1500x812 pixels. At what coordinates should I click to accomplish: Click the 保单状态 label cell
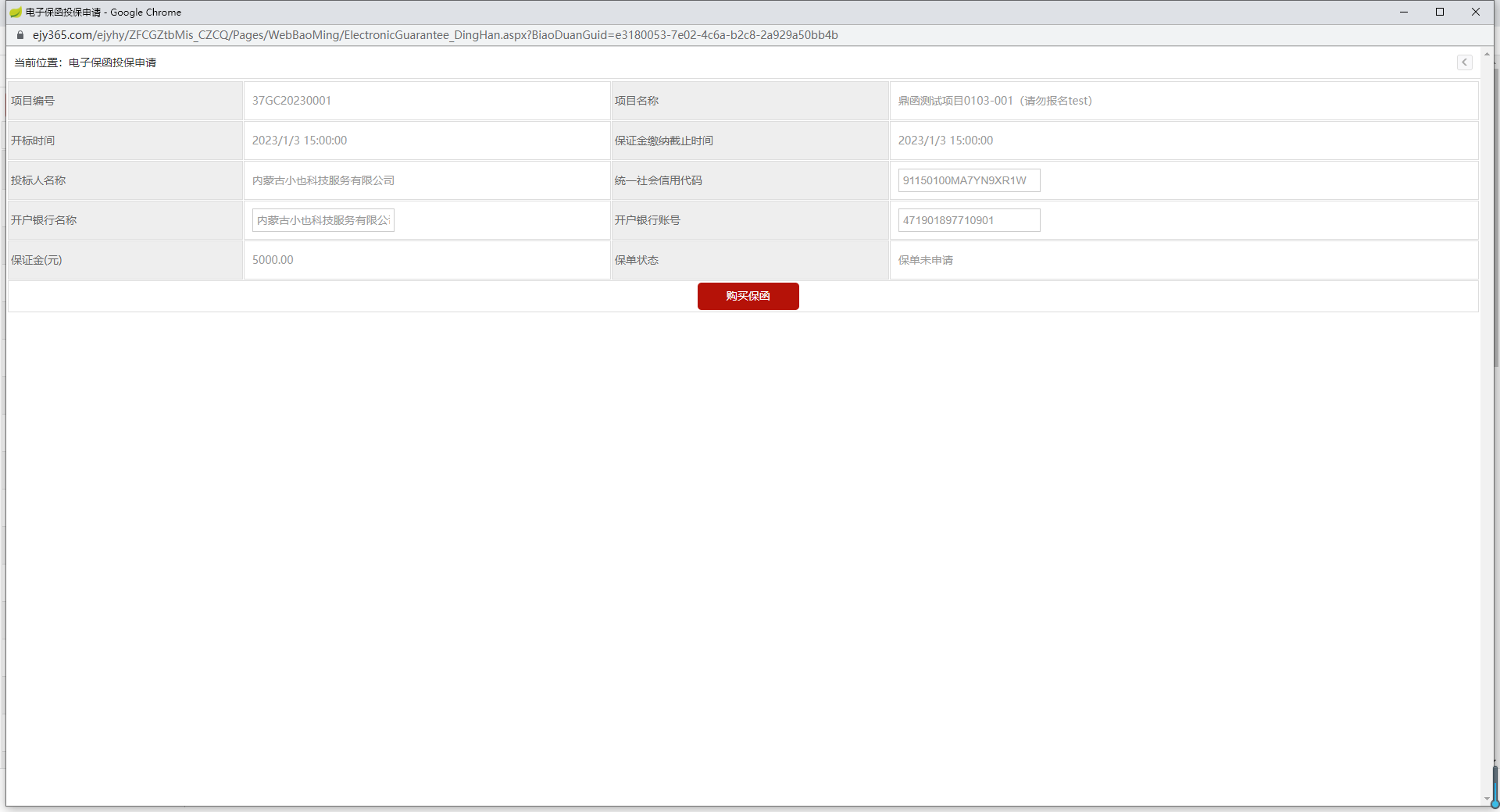pos(750,260)
